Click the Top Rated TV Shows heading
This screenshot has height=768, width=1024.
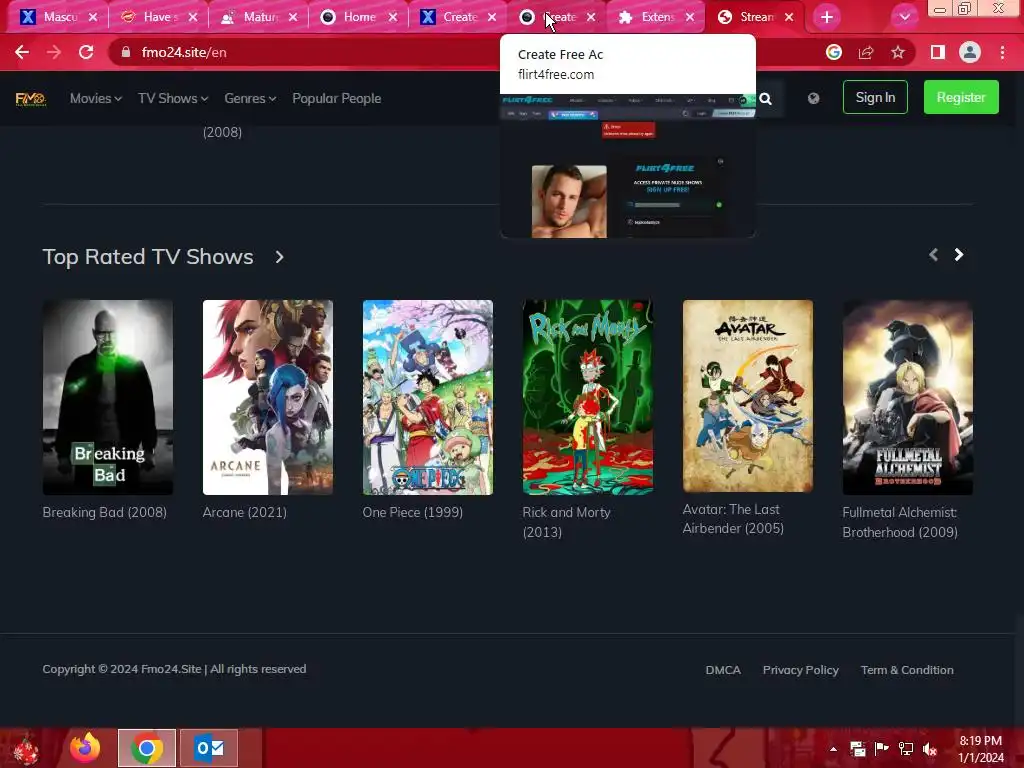pyautogui.click(x=148, y=257)
